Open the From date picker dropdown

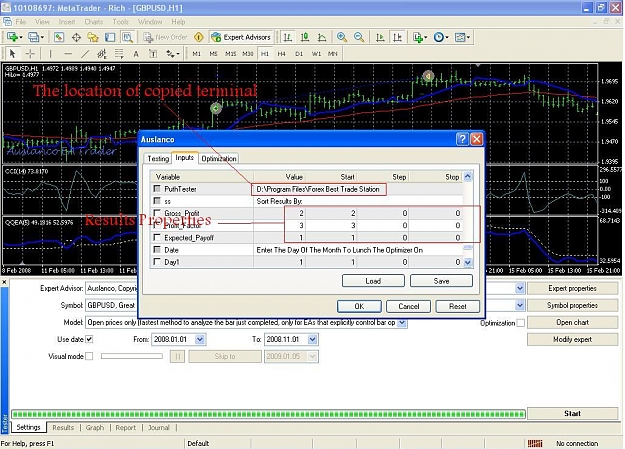pyautogui.click(x=200, y=340)
